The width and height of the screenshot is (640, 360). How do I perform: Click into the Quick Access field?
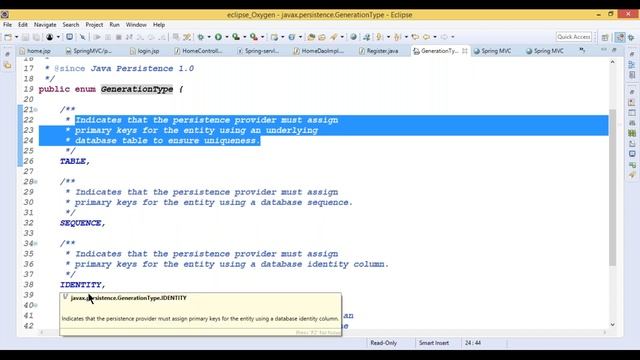coord(574,37)
